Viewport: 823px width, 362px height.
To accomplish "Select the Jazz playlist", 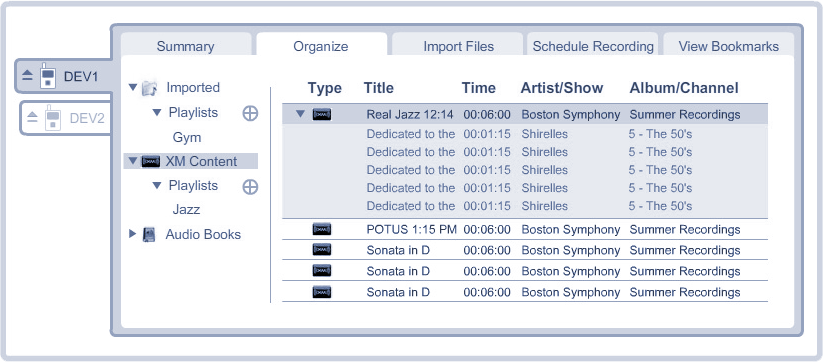I will point(186,210).
